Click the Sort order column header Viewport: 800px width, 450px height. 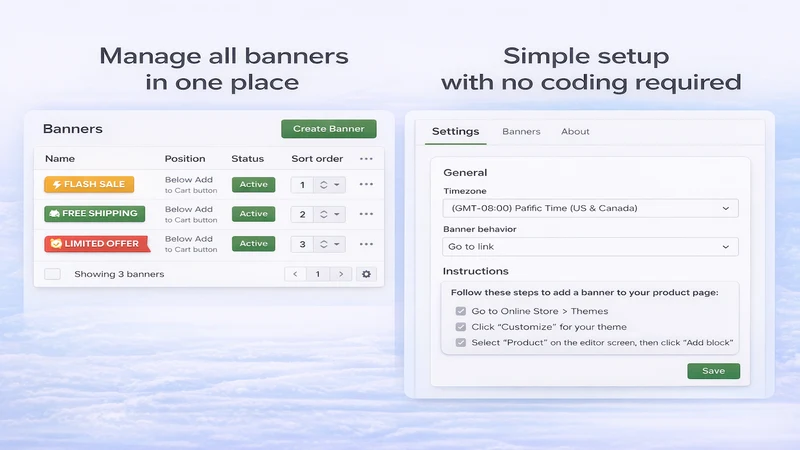317,159
